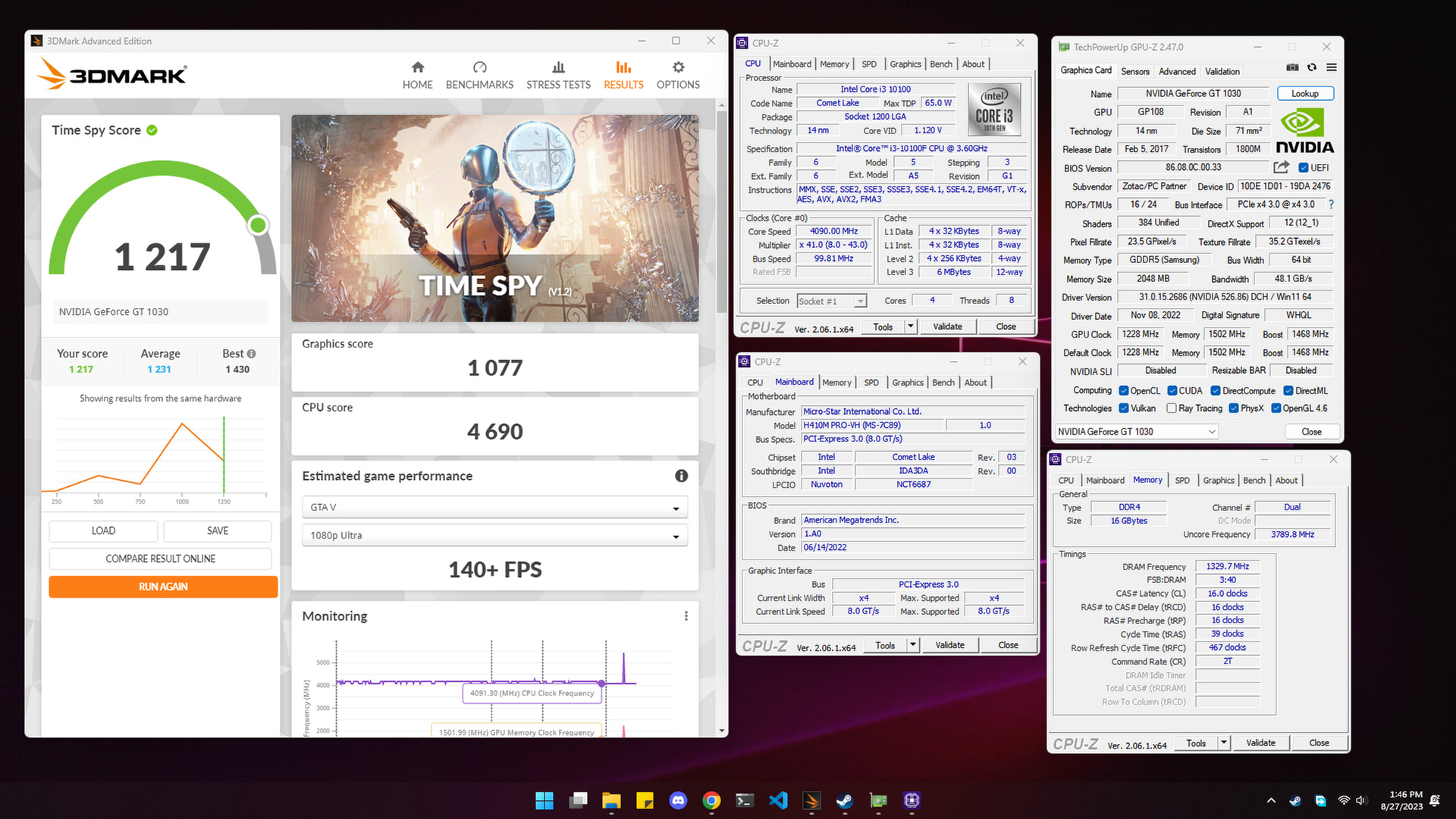This screenshot has height=819, width=1456.
Task: Open 1080p Ultra preset dropdown
Action: coord(494,535)
